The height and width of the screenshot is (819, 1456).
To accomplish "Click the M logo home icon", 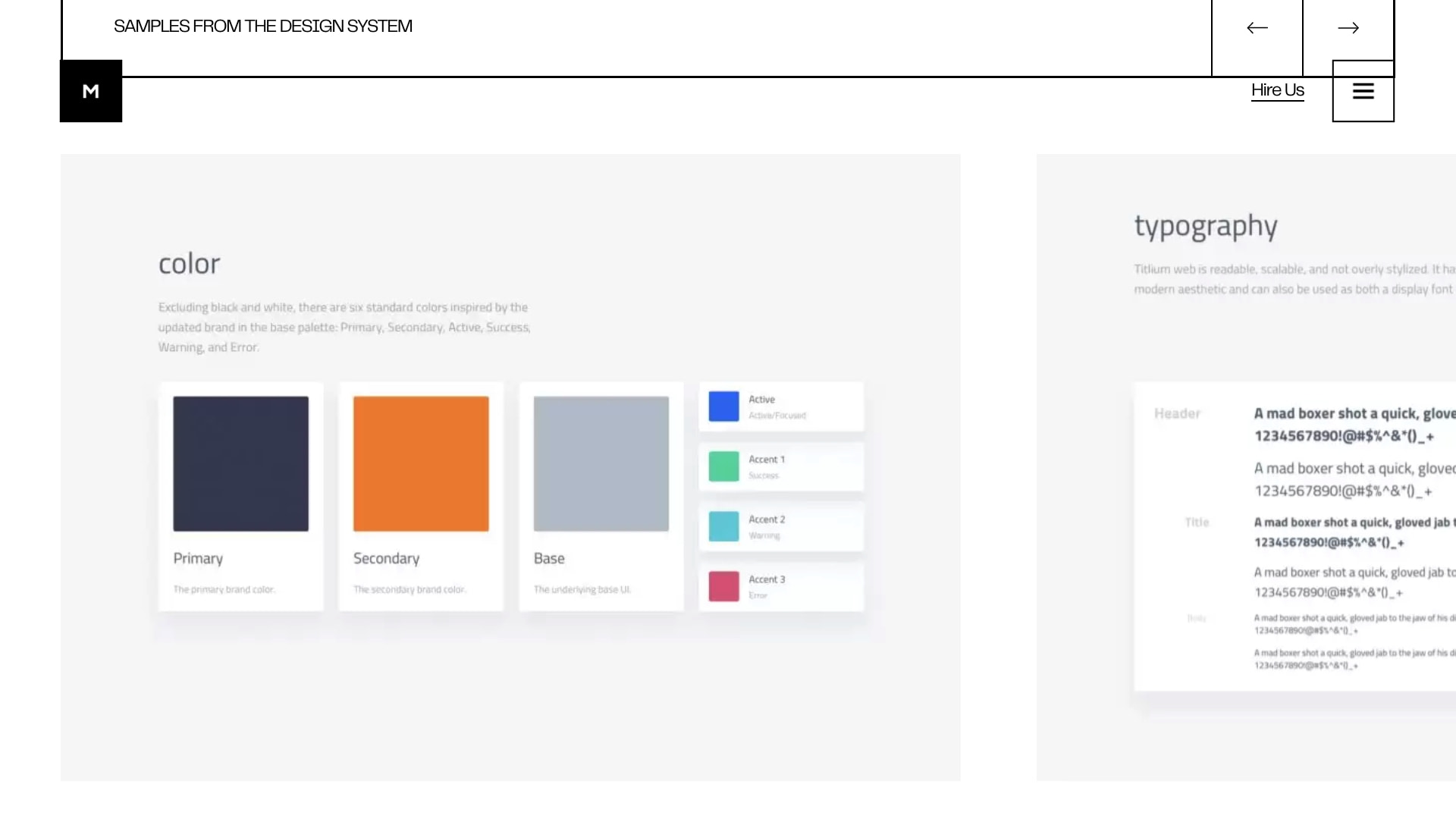I will pos(91,91).
